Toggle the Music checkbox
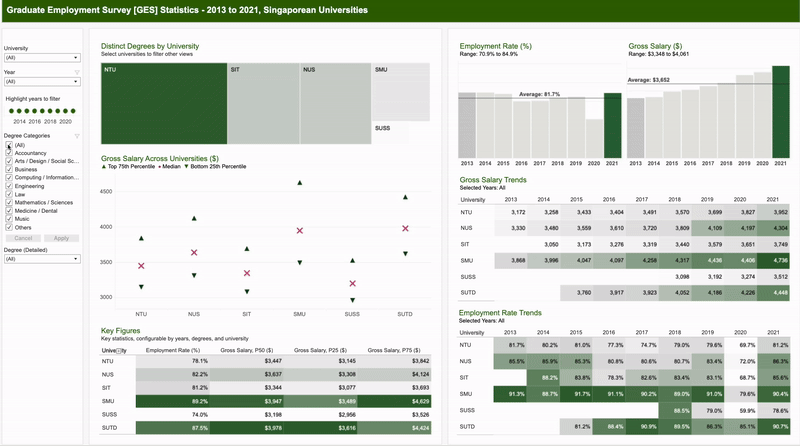Screen dimensions: 800x446 tap(9, 218)
